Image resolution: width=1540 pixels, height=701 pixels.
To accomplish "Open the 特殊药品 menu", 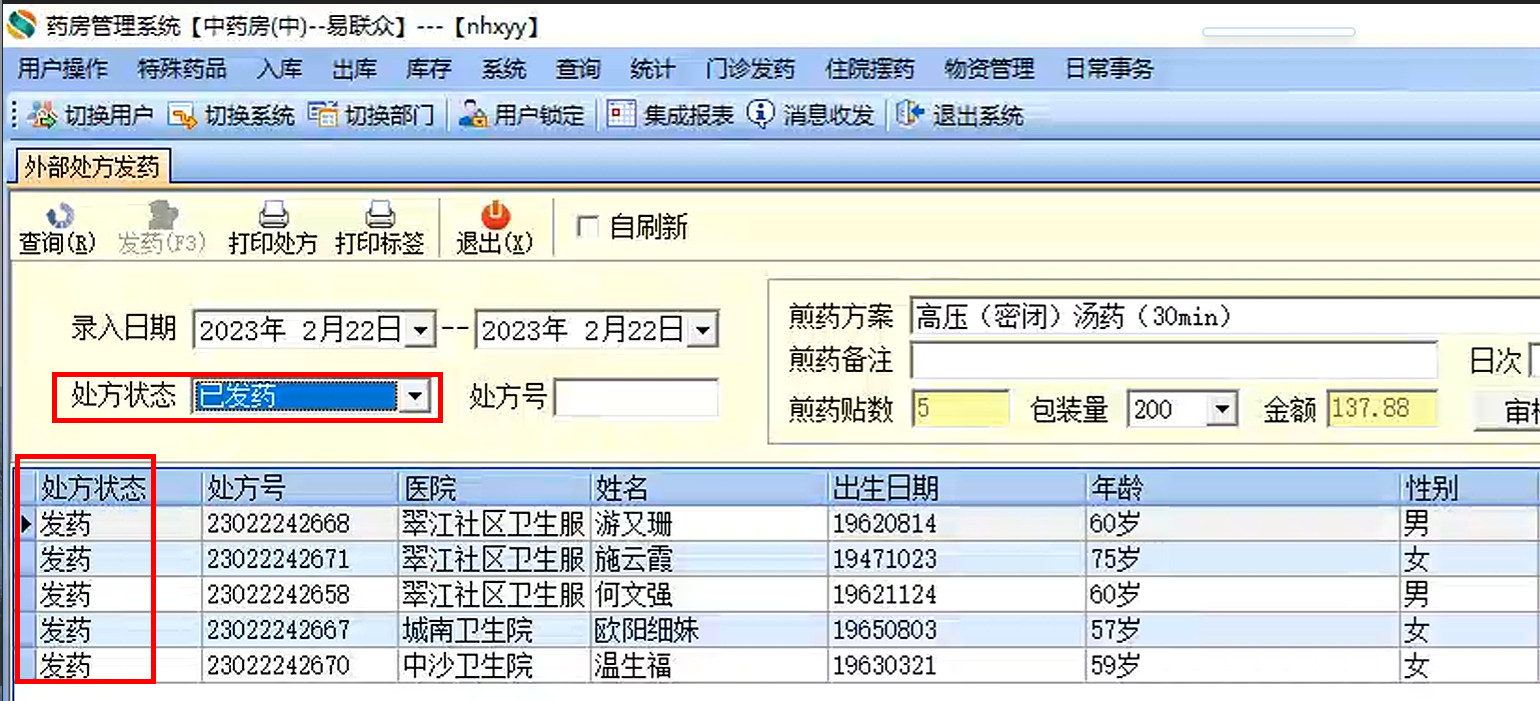I will coord(182,69).
